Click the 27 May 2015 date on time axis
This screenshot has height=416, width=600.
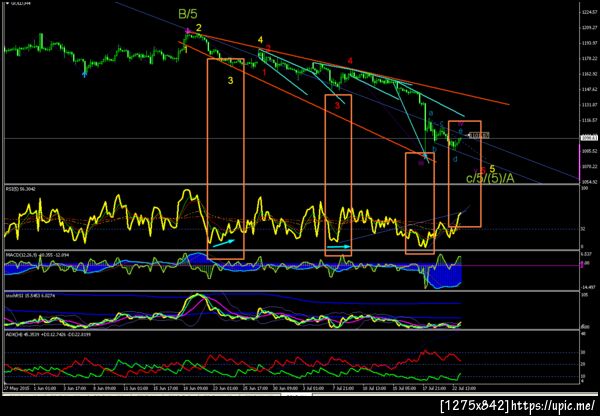coord(14,388)
